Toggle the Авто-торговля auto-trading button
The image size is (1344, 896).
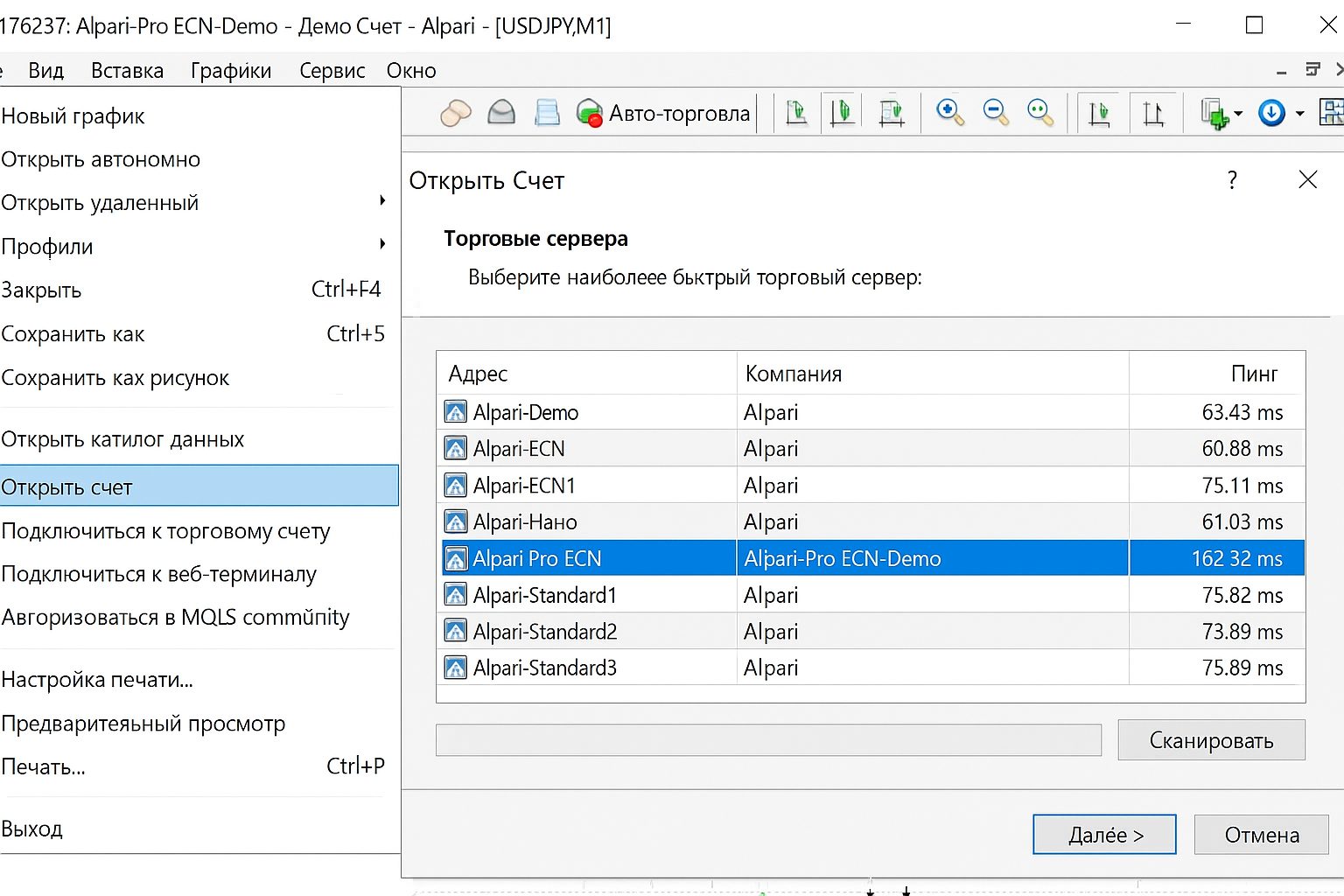pos(663,114)
